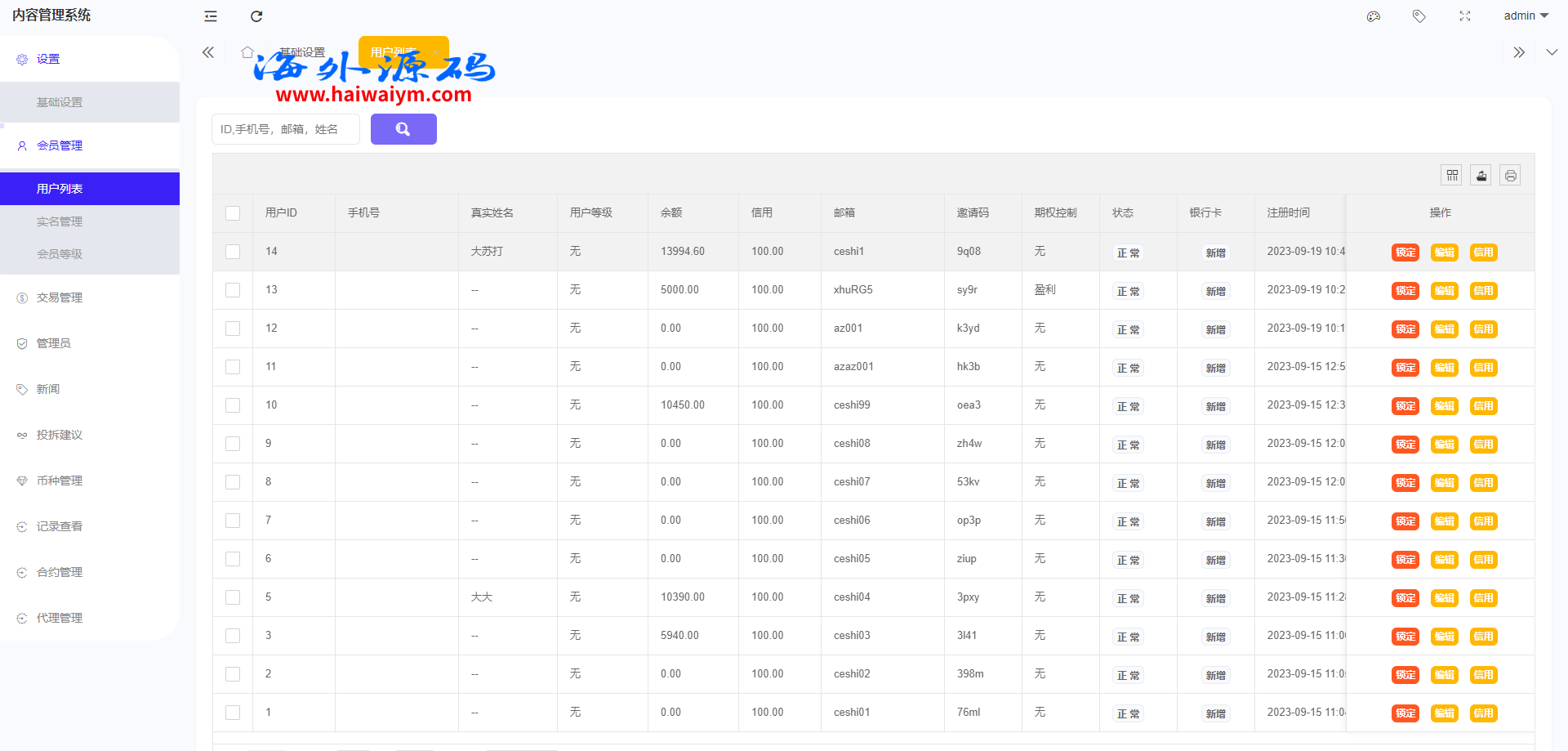Viewport: 1568px width, 751px height.
Task: Click the print table icon
Action: 1511,176
